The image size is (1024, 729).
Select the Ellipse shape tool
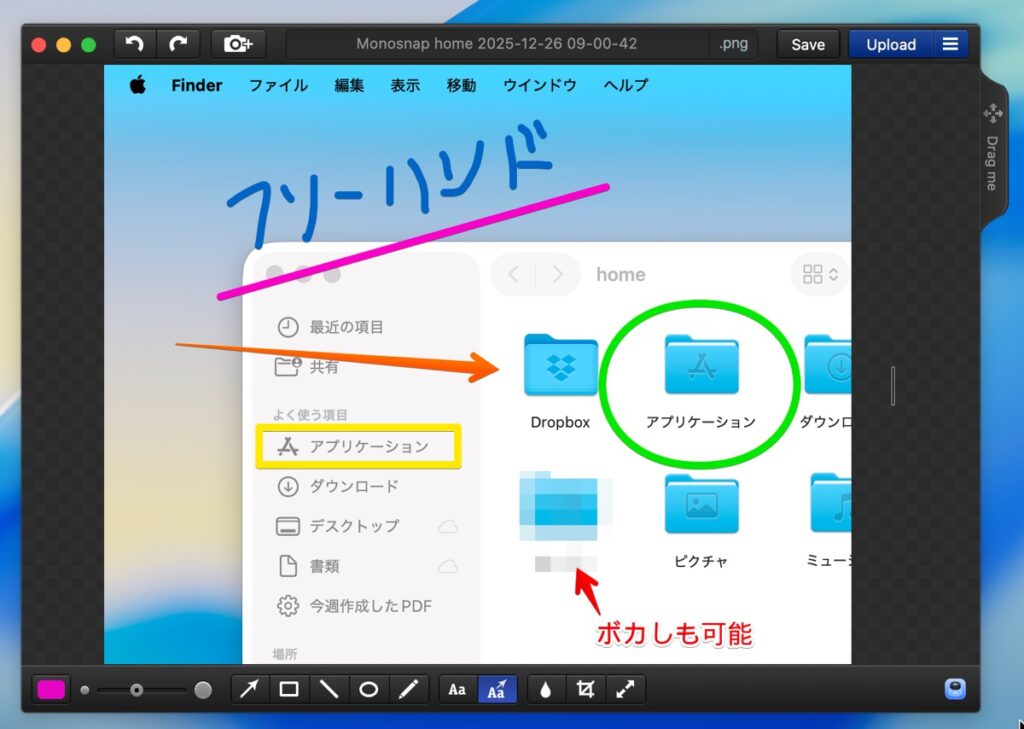[368, 689]
